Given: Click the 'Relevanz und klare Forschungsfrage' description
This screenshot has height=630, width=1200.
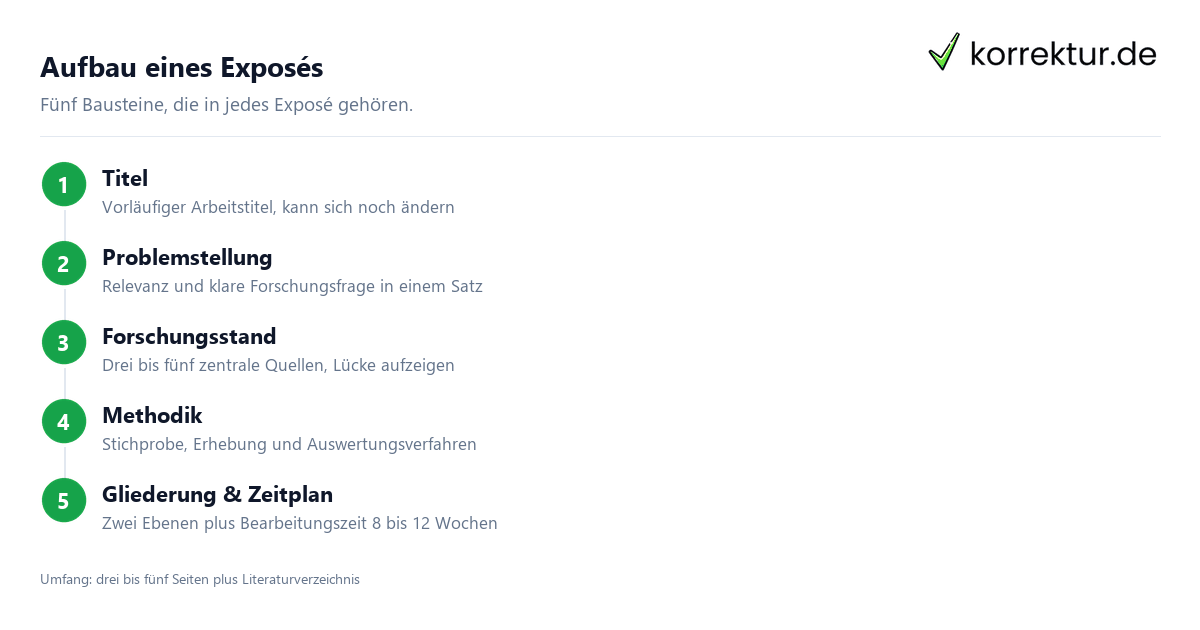Looking at the screenshot, I should click(292, 287).
